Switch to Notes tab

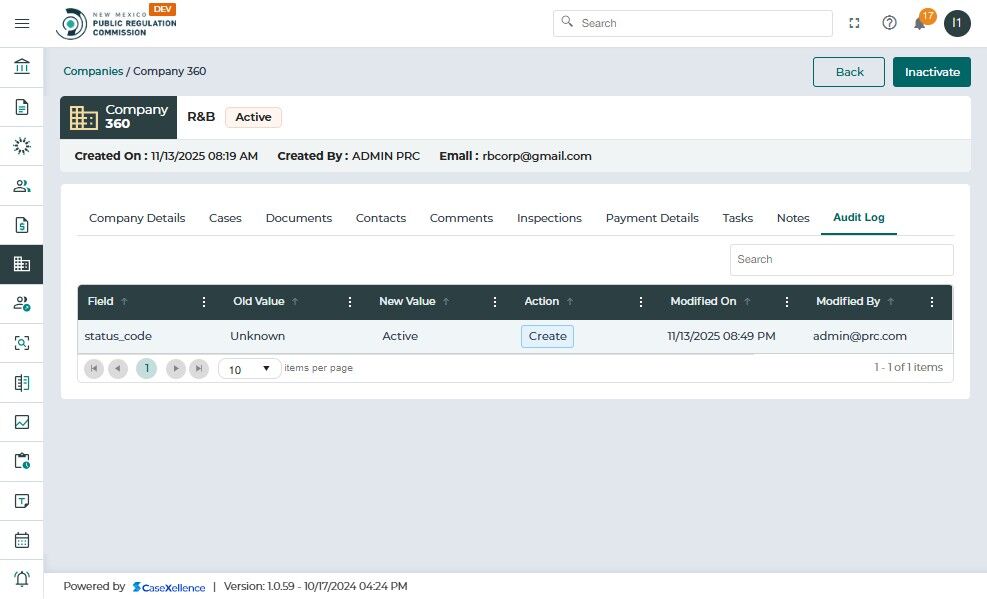[793, 218]
